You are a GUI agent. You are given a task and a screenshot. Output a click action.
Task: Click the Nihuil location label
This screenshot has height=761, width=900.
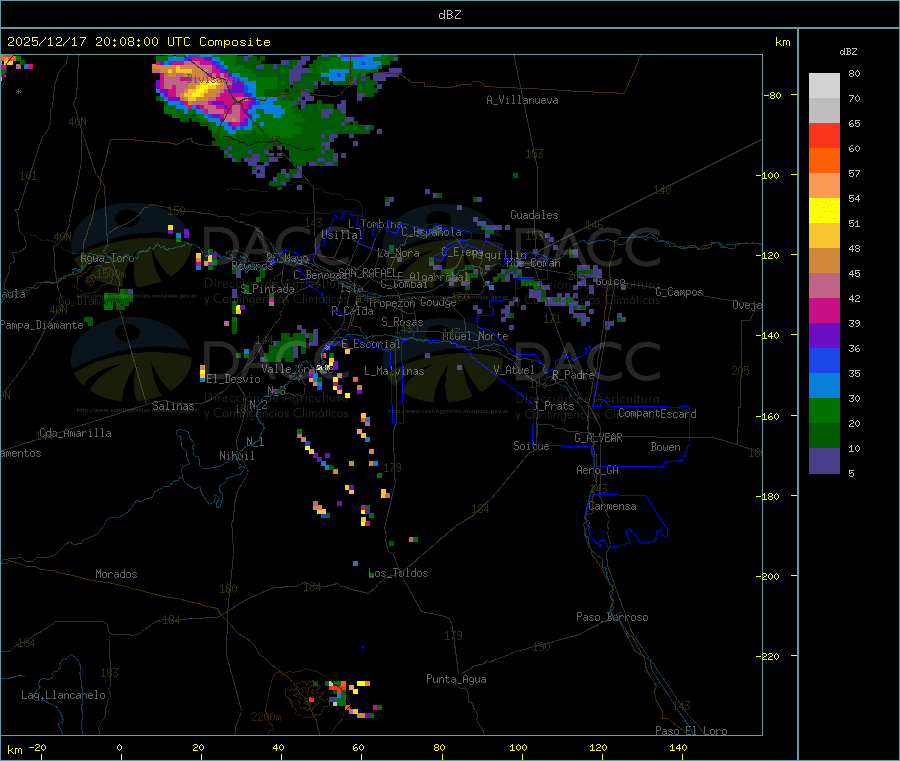[236, 456]
